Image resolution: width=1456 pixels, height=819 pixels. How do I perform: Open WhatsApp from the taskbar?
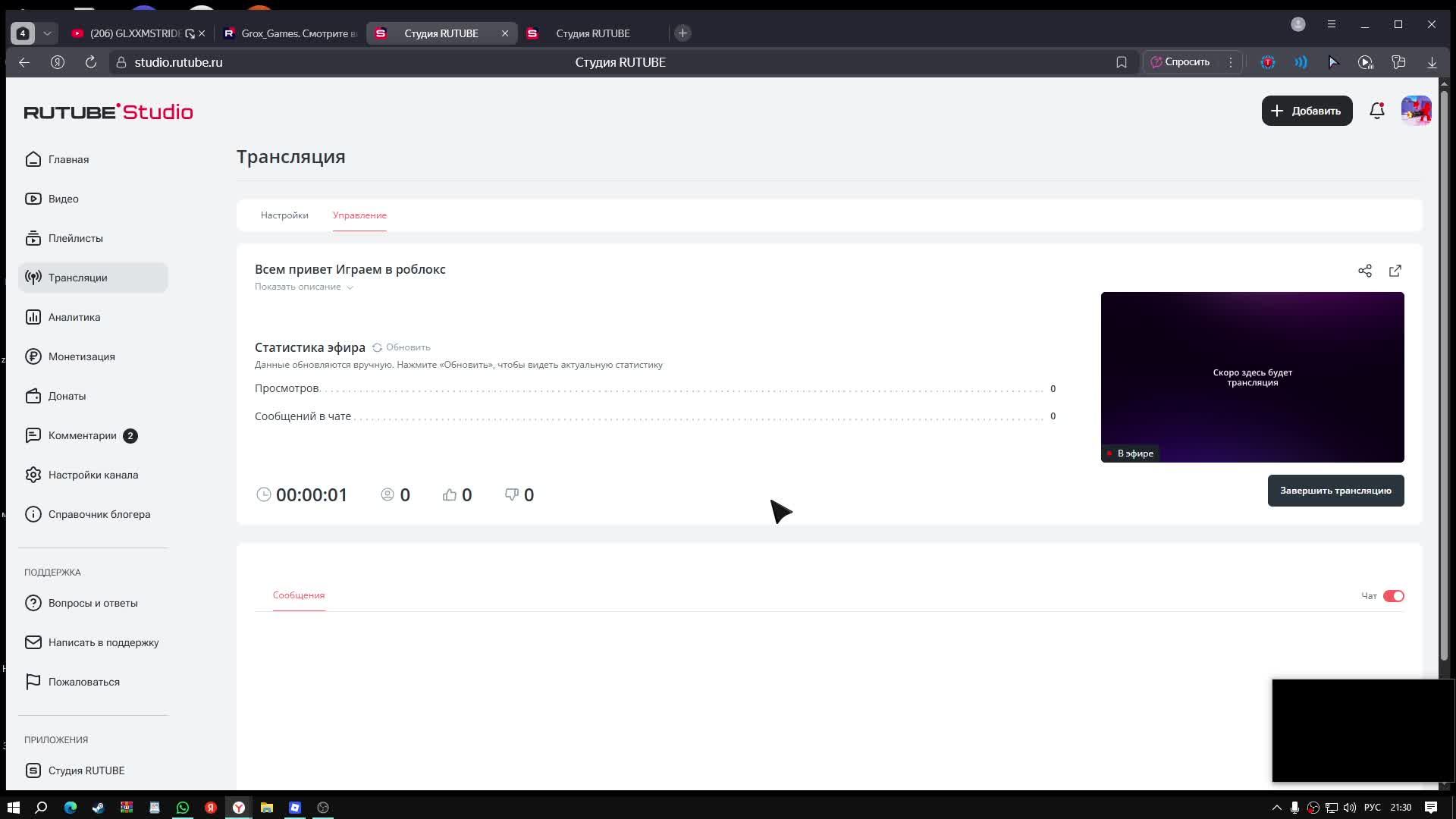coord(183,808)
